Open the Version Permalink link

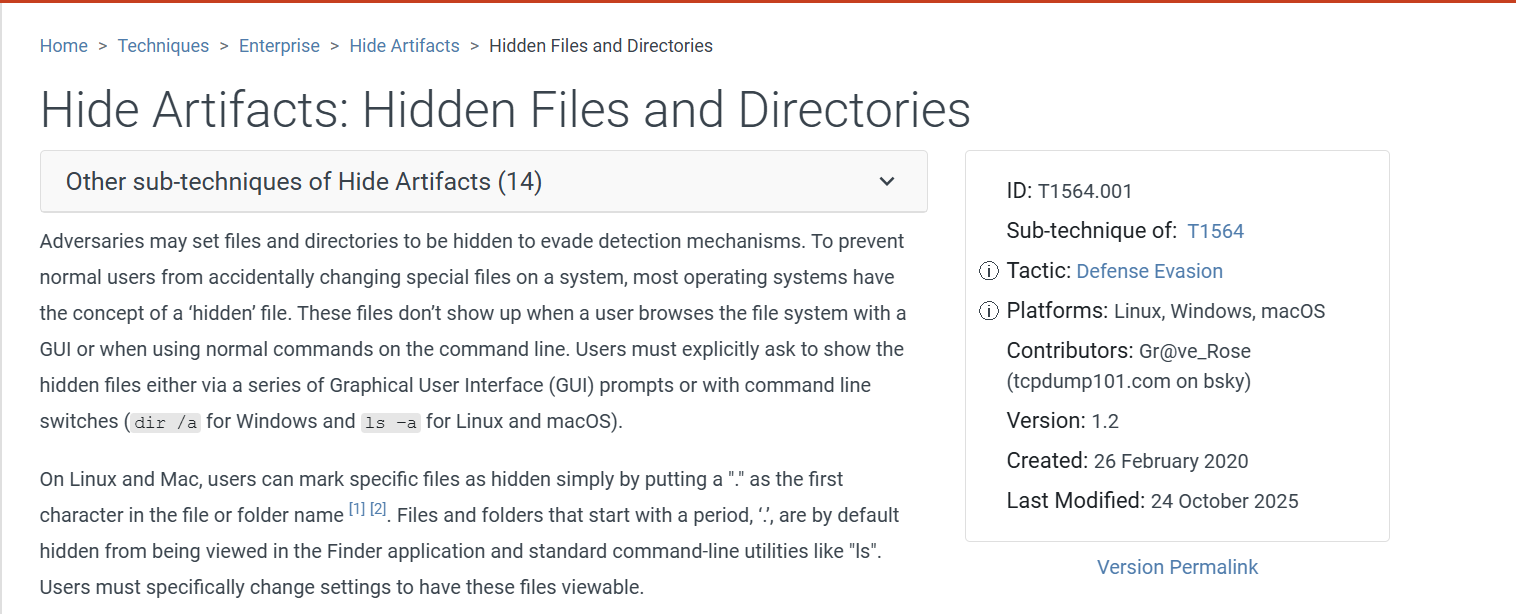1177,567
